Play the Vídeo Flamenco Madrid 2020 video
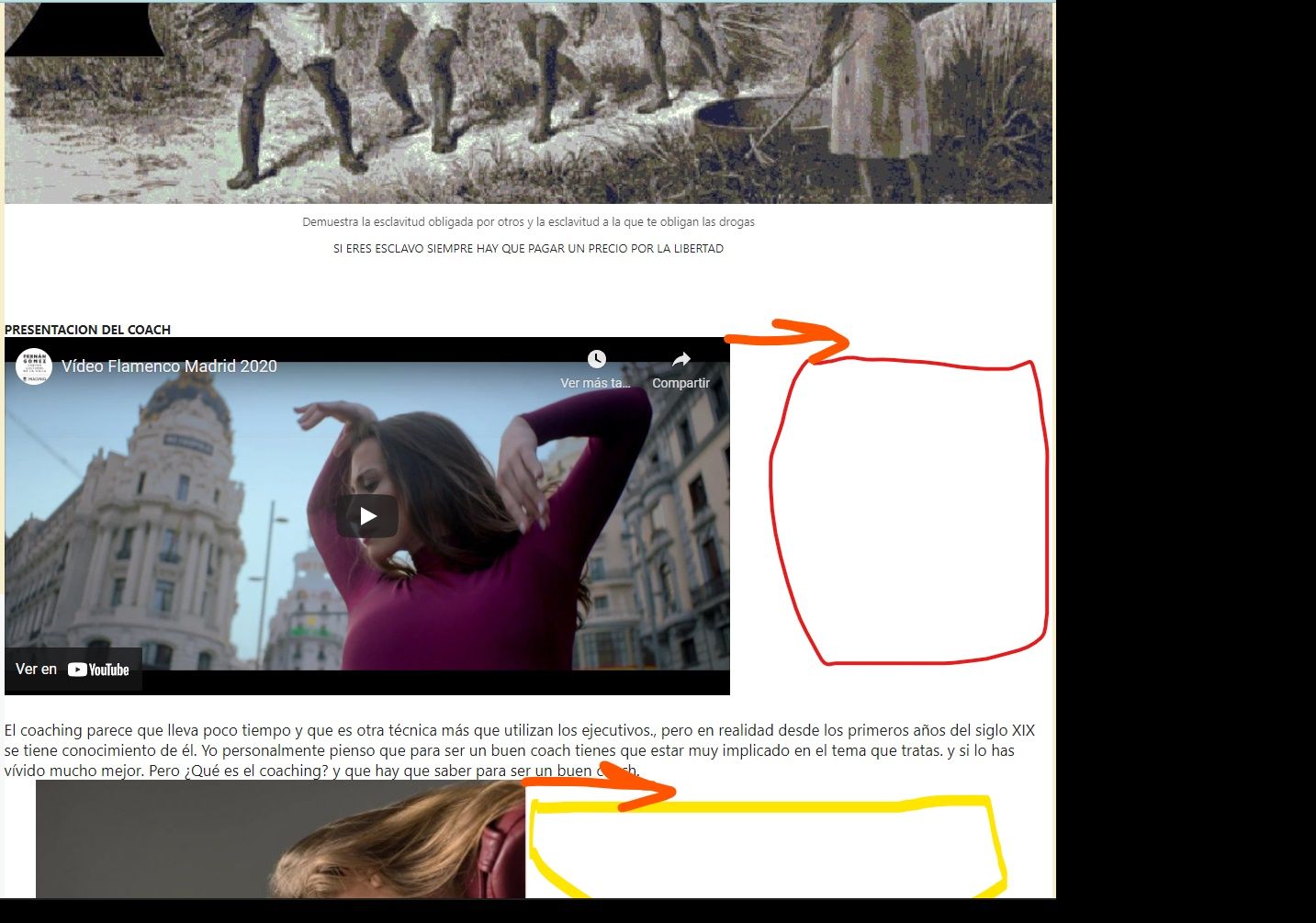Screen dimensions: 1316x923 click(367, 516)
